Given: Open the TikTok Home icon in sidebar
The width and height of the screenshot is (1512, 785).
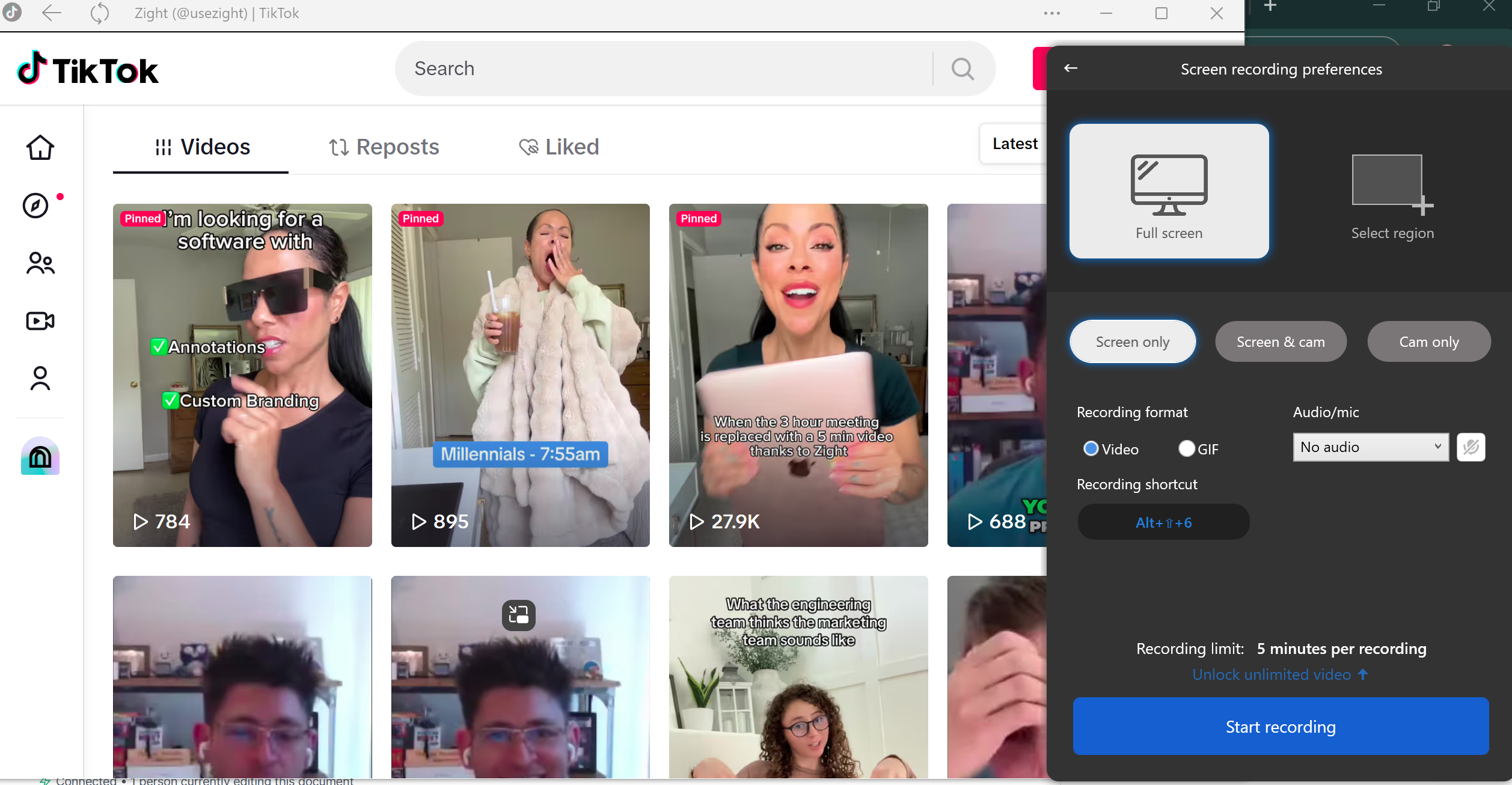Looking at the screenshot, I should [40, 147].
